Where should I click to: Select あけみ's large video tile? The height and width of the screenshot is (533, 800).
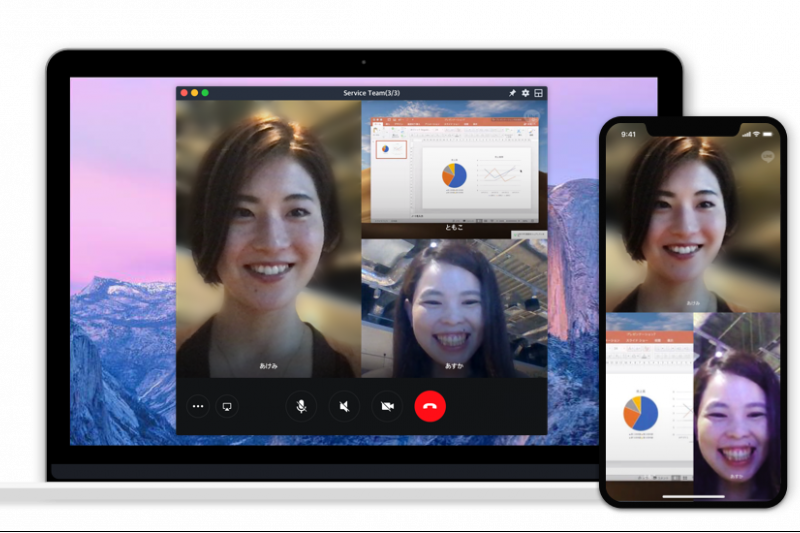pos(268,238)
